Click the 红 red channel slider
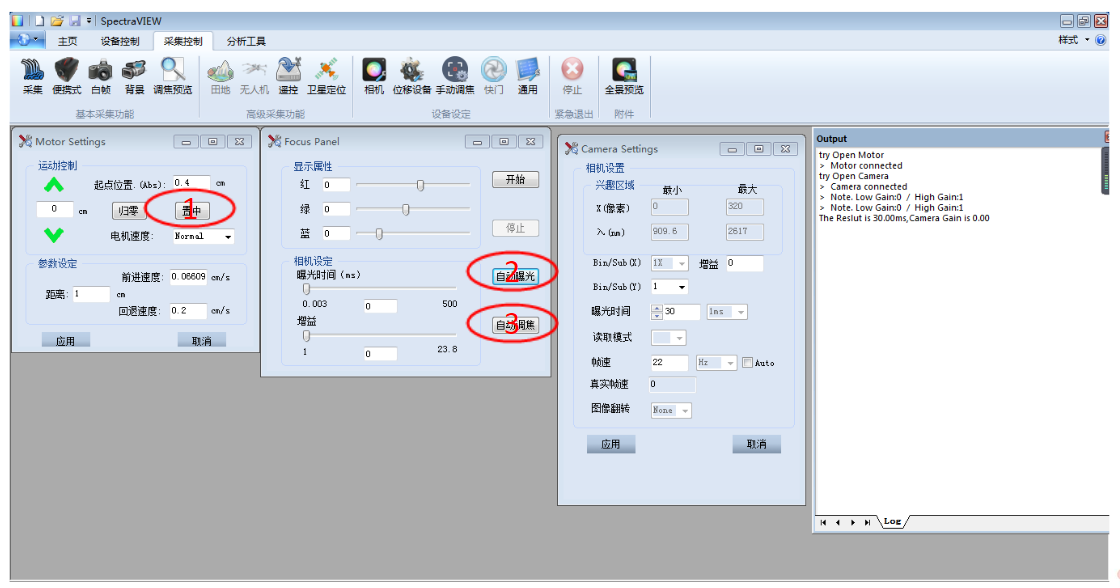The height and width of the screenshot is (588, 1120). click(420, 185)
